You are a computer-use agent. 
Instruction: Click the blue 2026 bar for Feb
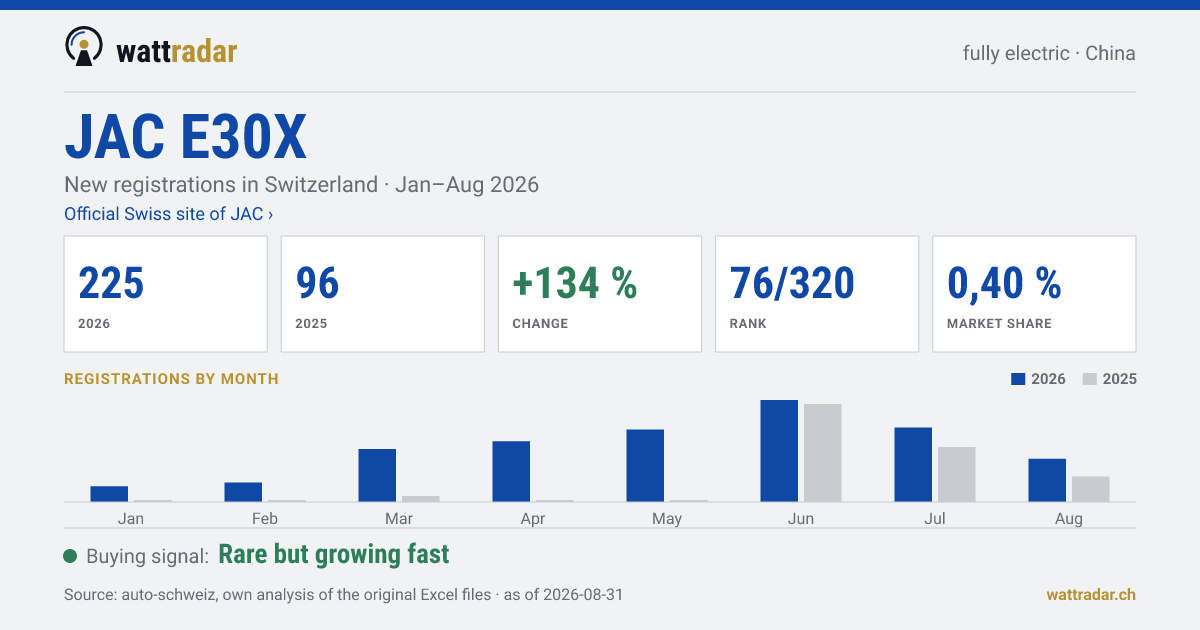pos(243,492)
